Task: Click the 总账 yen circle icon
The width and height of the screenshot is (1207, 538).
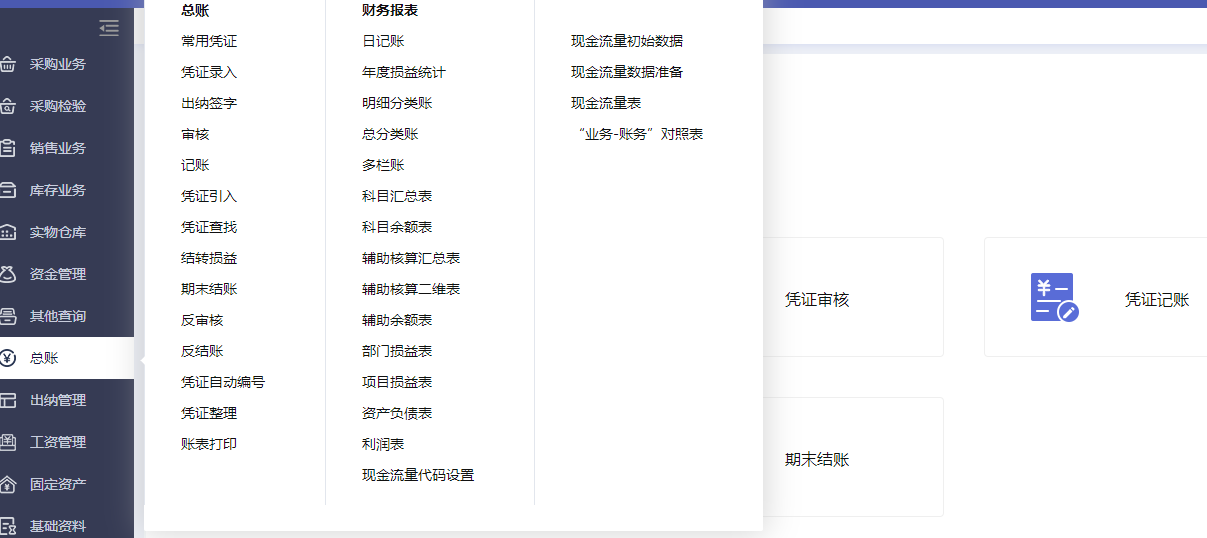Action: (x=7, y=358)
